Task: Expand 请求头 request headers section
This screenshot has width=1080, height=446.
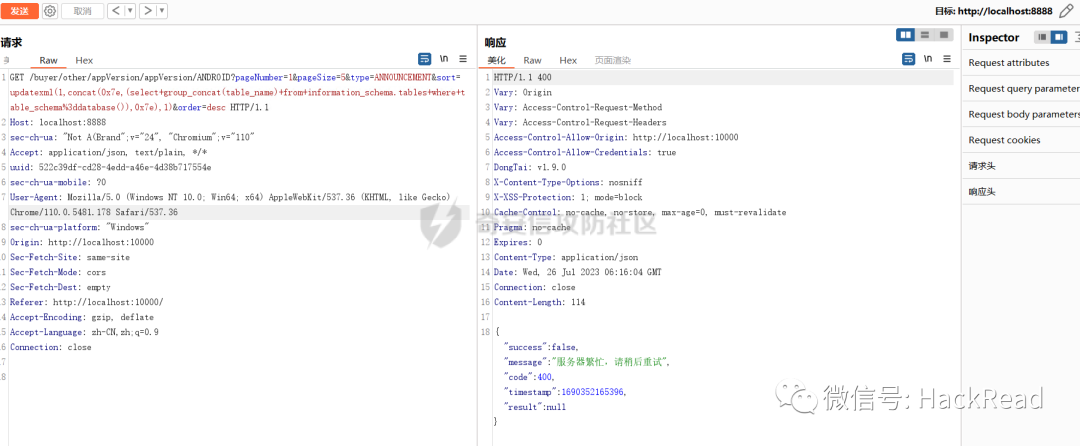Action: pyautogui.click(x=1021, y=166)
